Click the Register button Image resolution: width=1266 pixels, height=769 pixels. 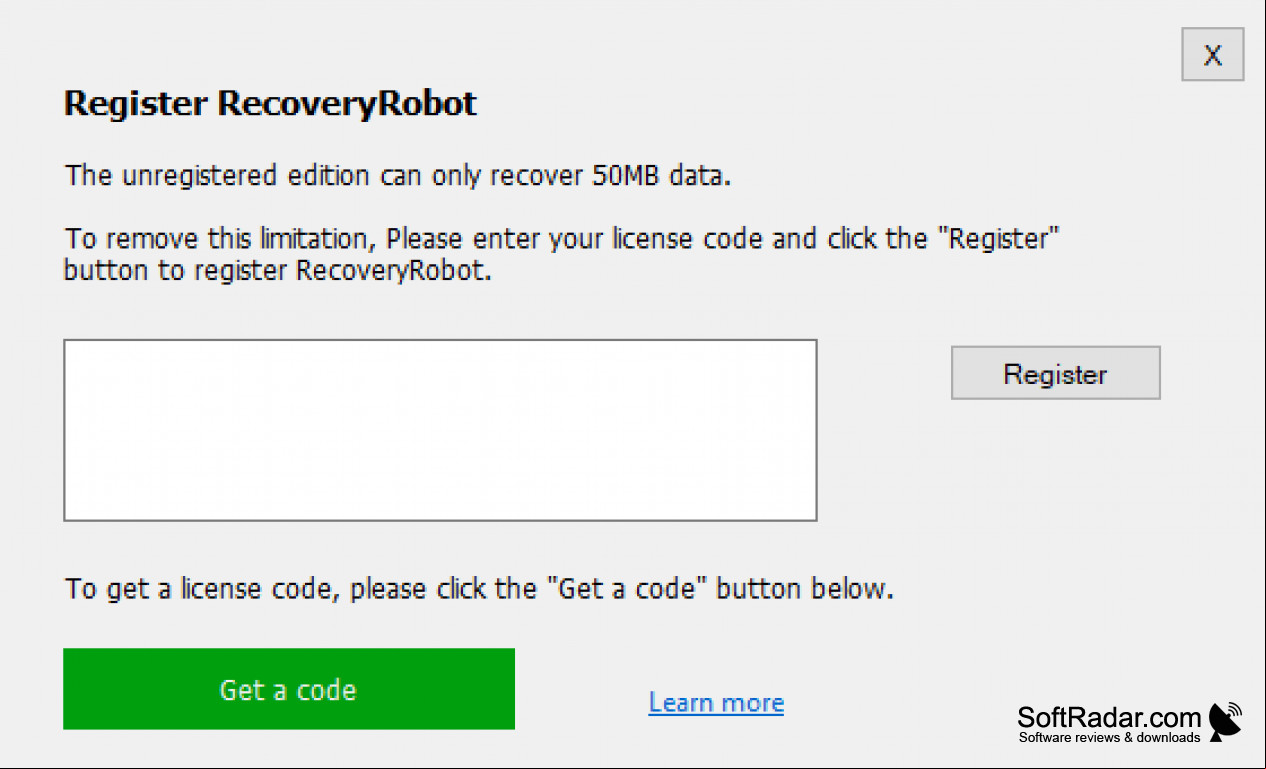point(1055,373)
